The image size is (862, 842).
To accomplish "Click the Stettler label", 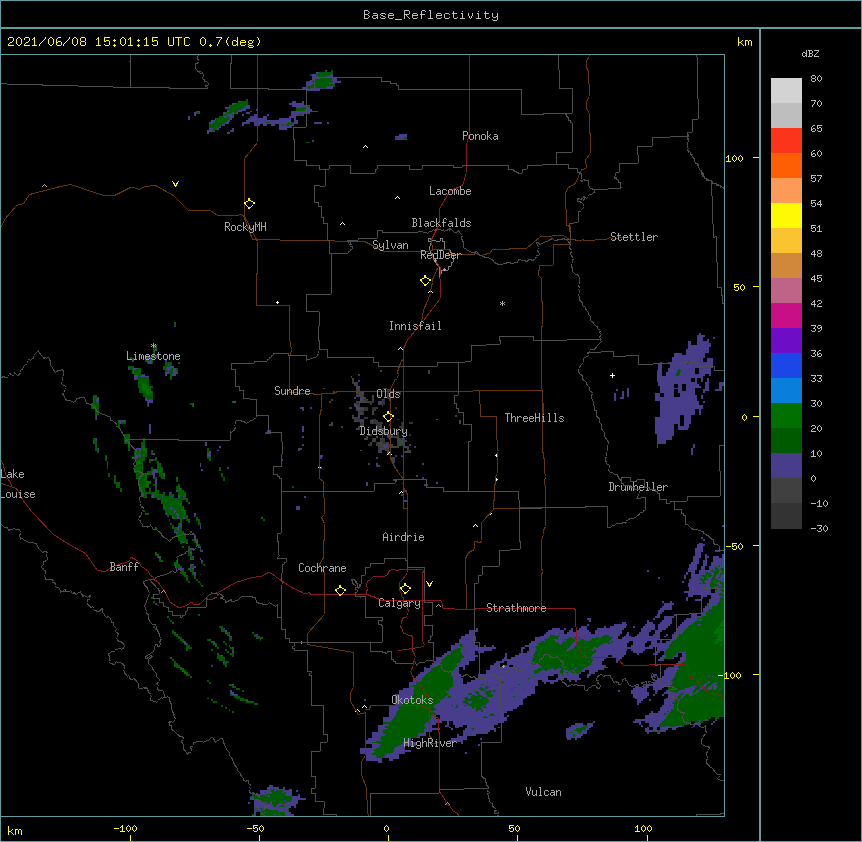I will [x=634, y=237].
